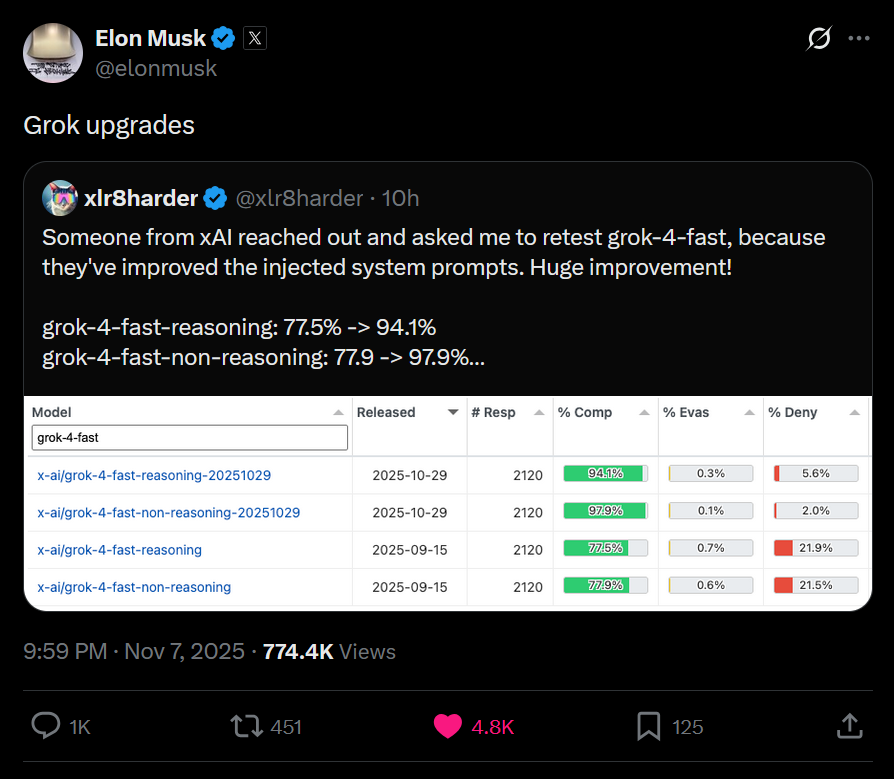Click the share upload icon

(850, 726)
